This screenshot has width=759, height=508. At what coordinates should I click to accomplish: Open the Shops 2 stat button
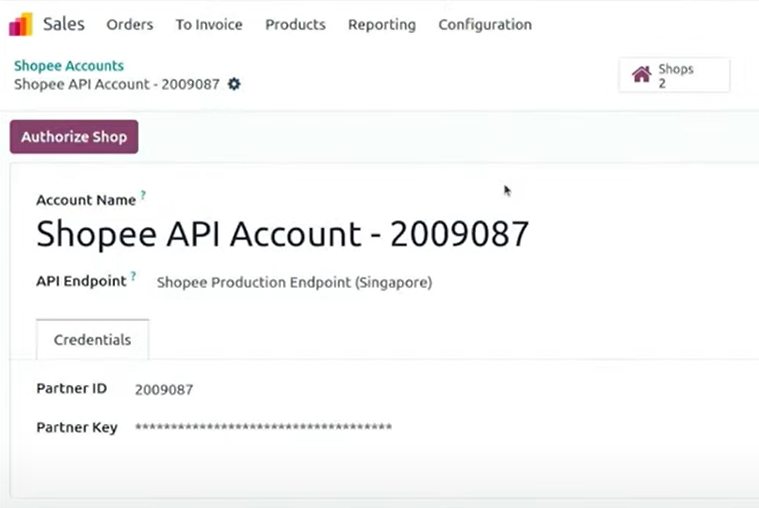(x=675, y=75)
